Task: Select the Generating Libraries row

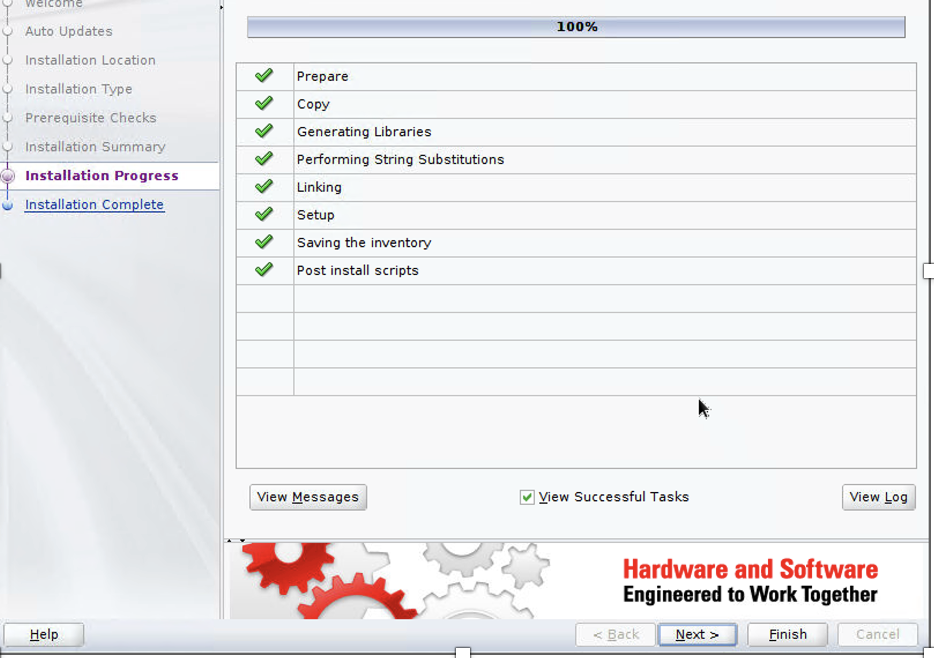Action: pos(576,132)
